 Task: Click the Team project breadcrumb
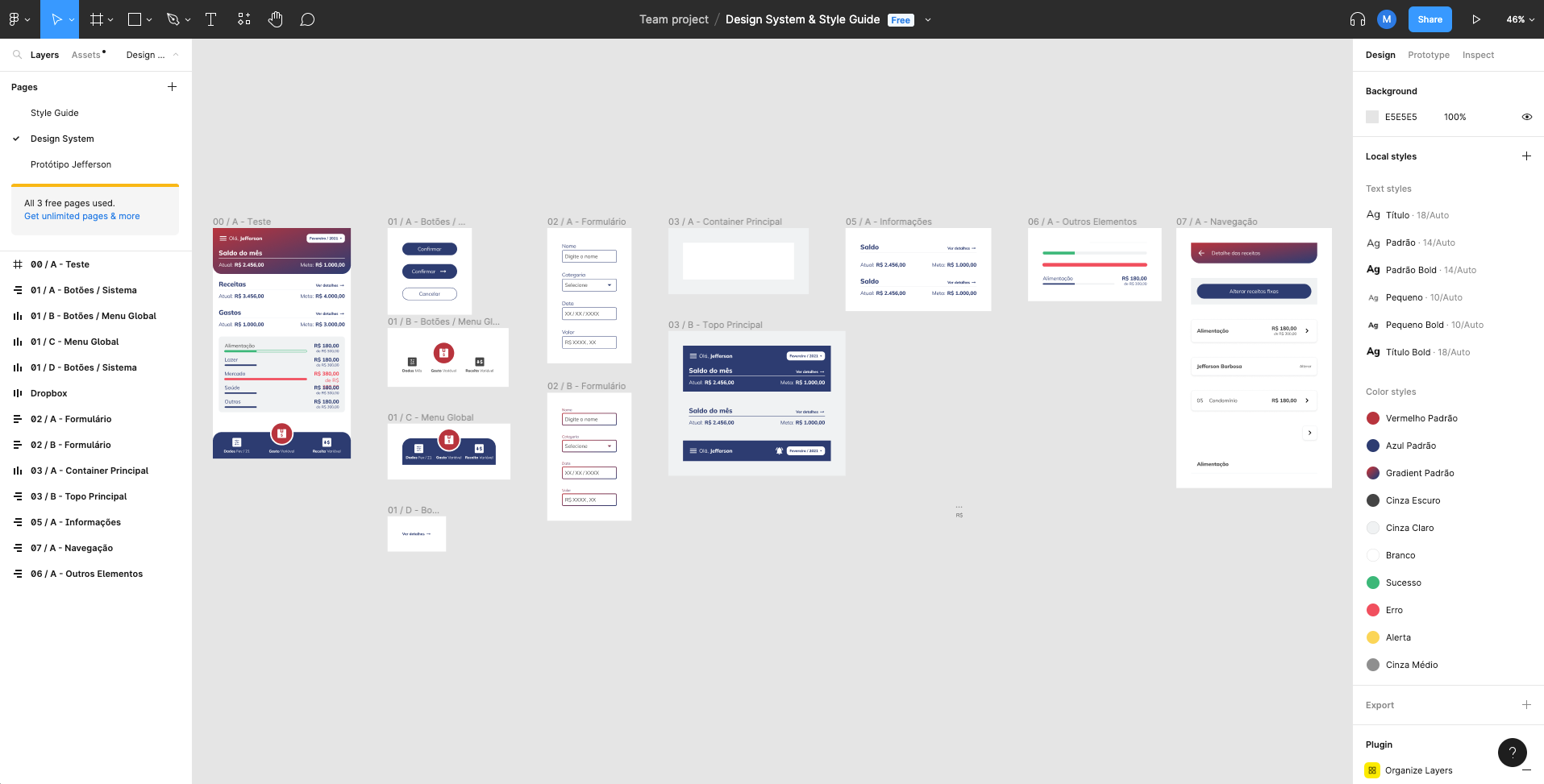pos(674,19)
